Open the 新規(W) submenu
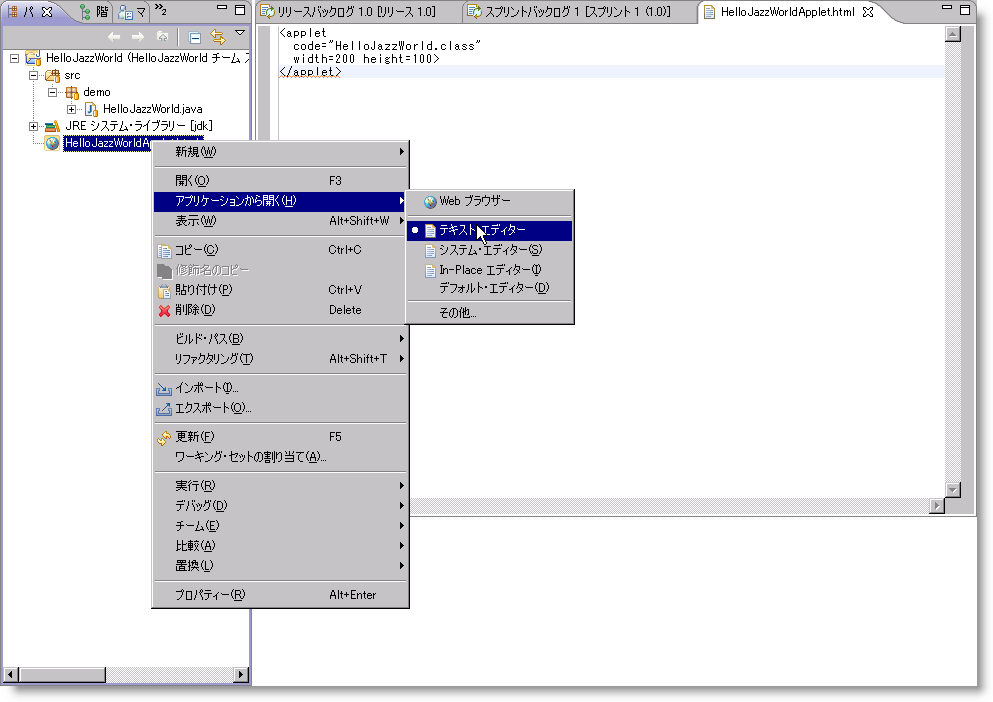The width and height of the screenshot is (993, 702). 281,152
